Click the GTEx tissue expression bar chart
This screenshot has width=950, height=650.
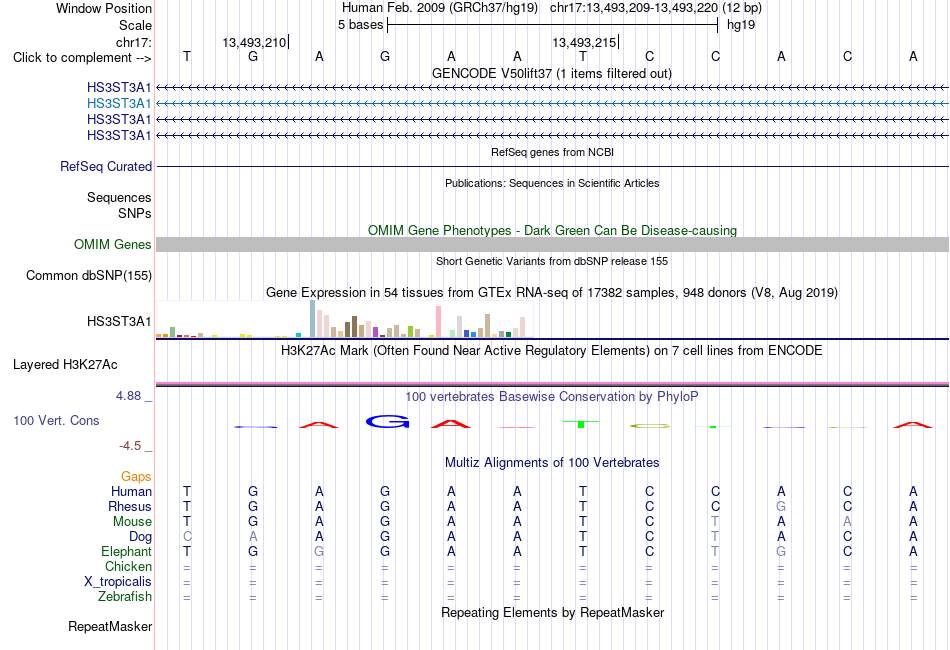pos(345,319)
